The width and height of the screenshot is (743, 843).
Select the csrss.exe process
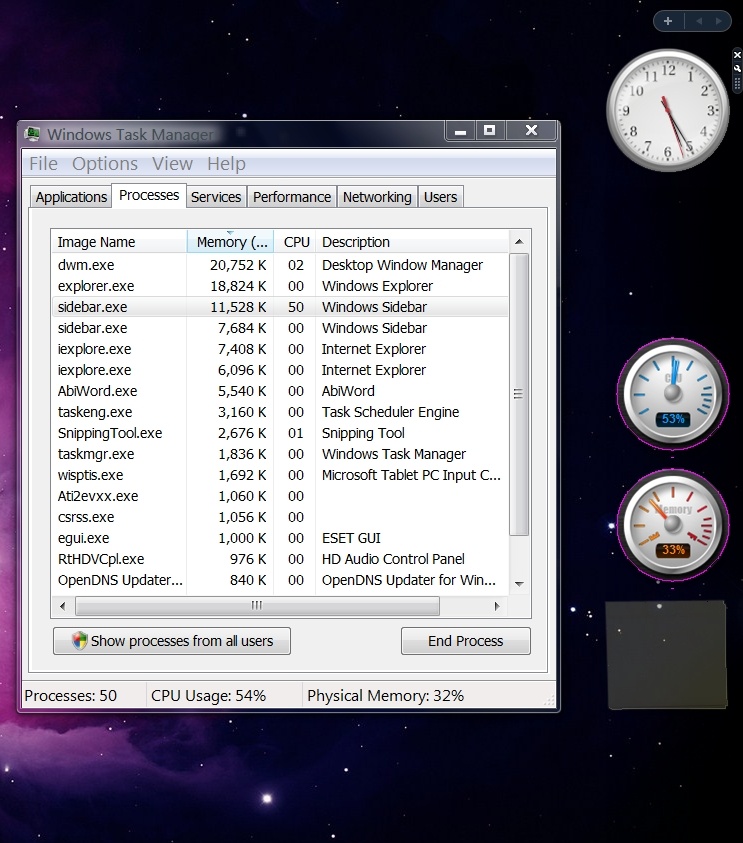[280, 517]
